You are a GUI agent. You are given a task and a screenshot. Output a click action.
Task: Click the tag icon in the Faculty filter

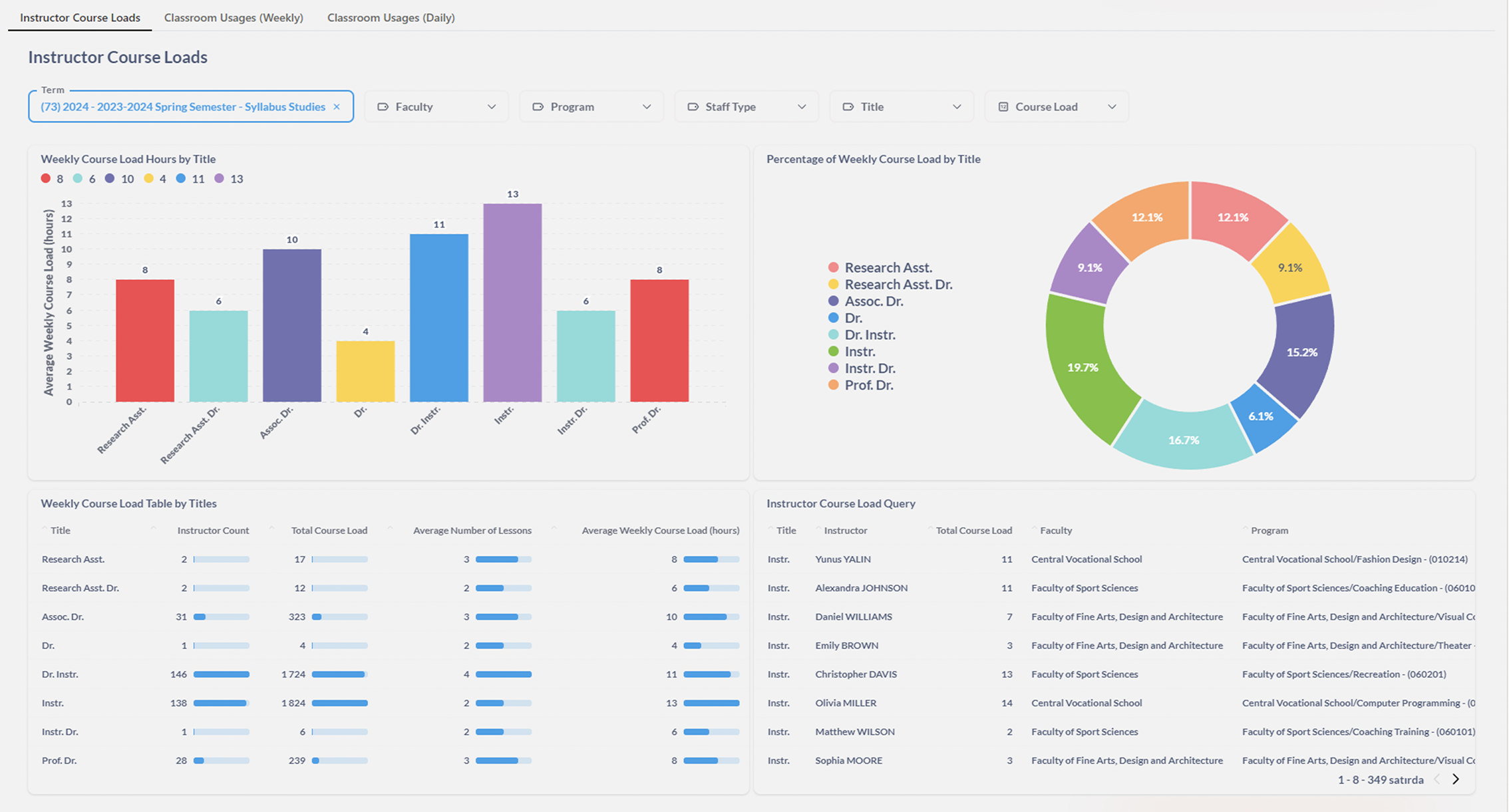pyautogui.click(x=383, y=106)
